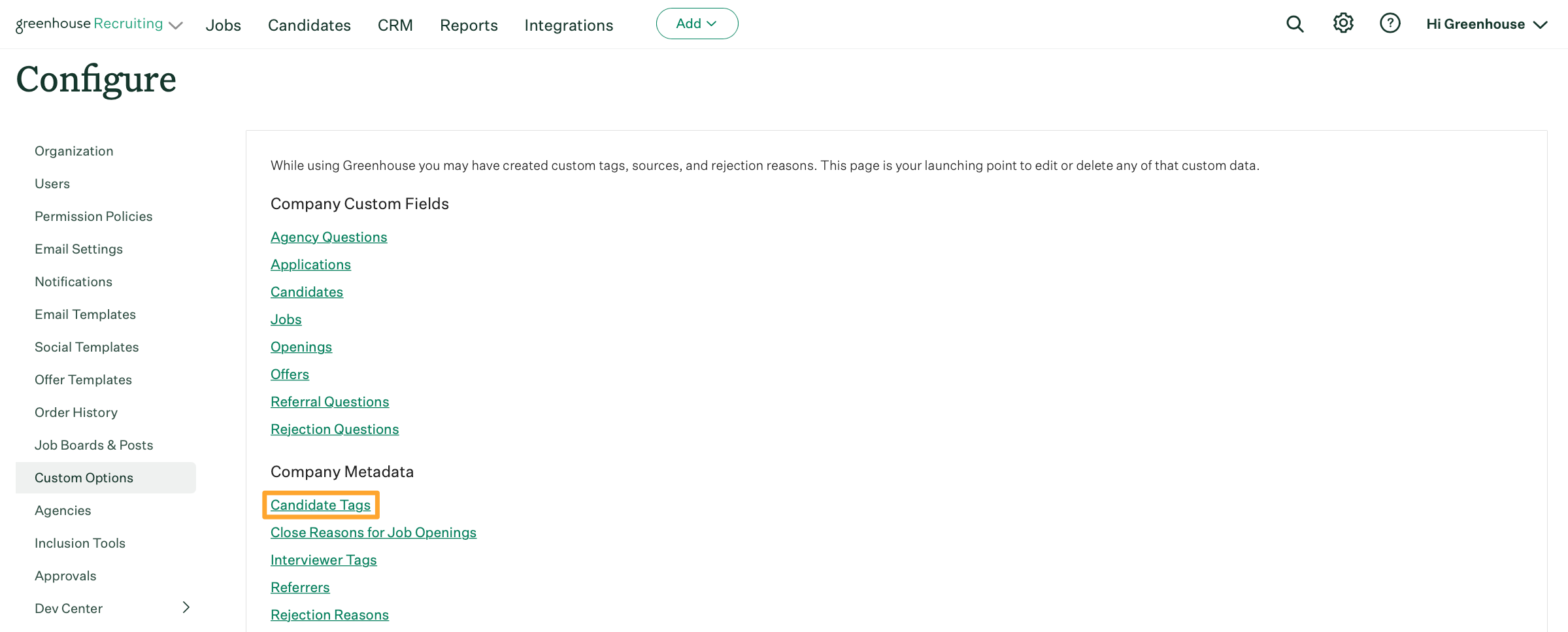Open the Agency Questions custom fields link
The image size is (1568, 632).
pyautogui.click(x=329, y=237)
